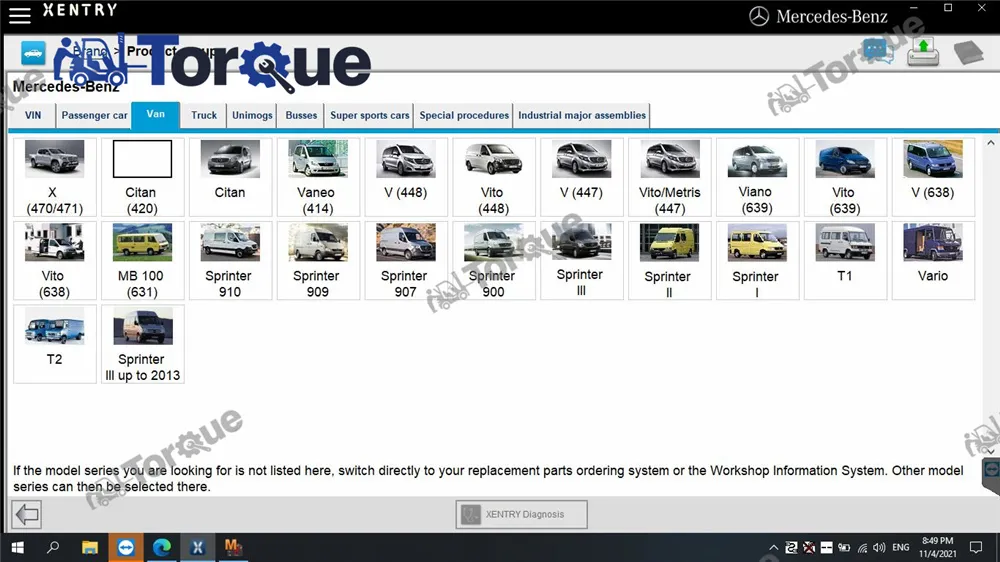Open Microsoft Edge from taskbar
The image size is (1000, 562).
tap(161, 547)
